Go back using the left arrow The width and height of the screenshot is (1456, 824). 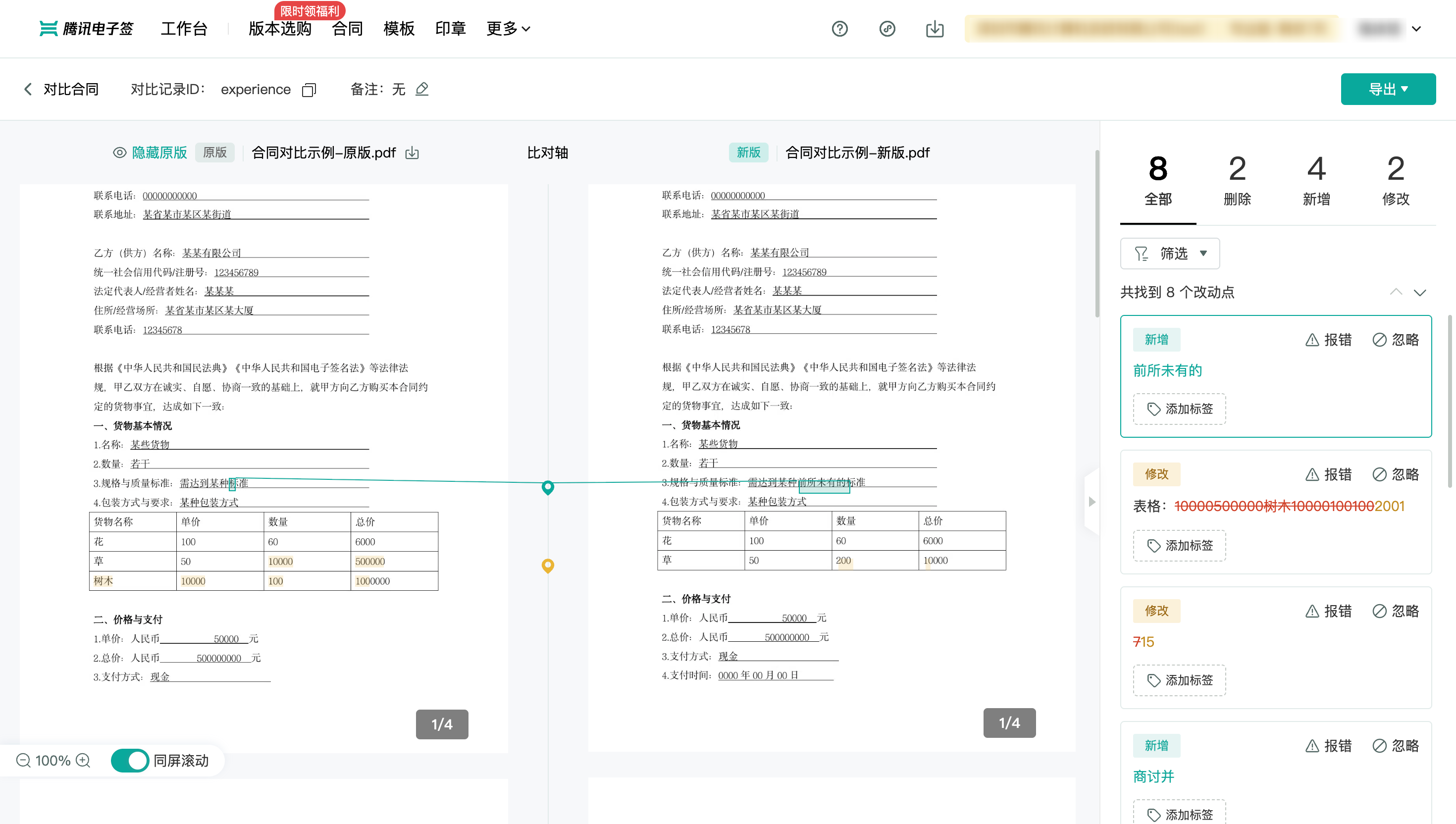[x=28, y=90]
